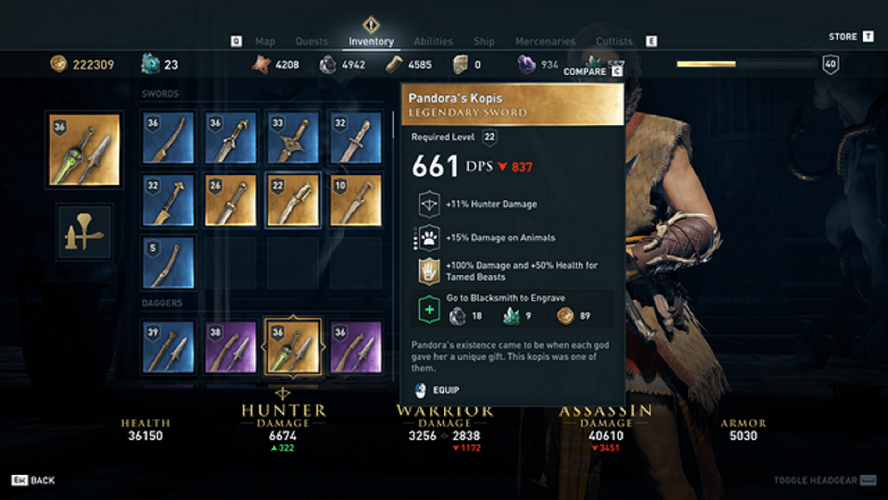Viewport: 888px width, 500px height.
Task: Go to the Map tab
Action: [265, 41]
